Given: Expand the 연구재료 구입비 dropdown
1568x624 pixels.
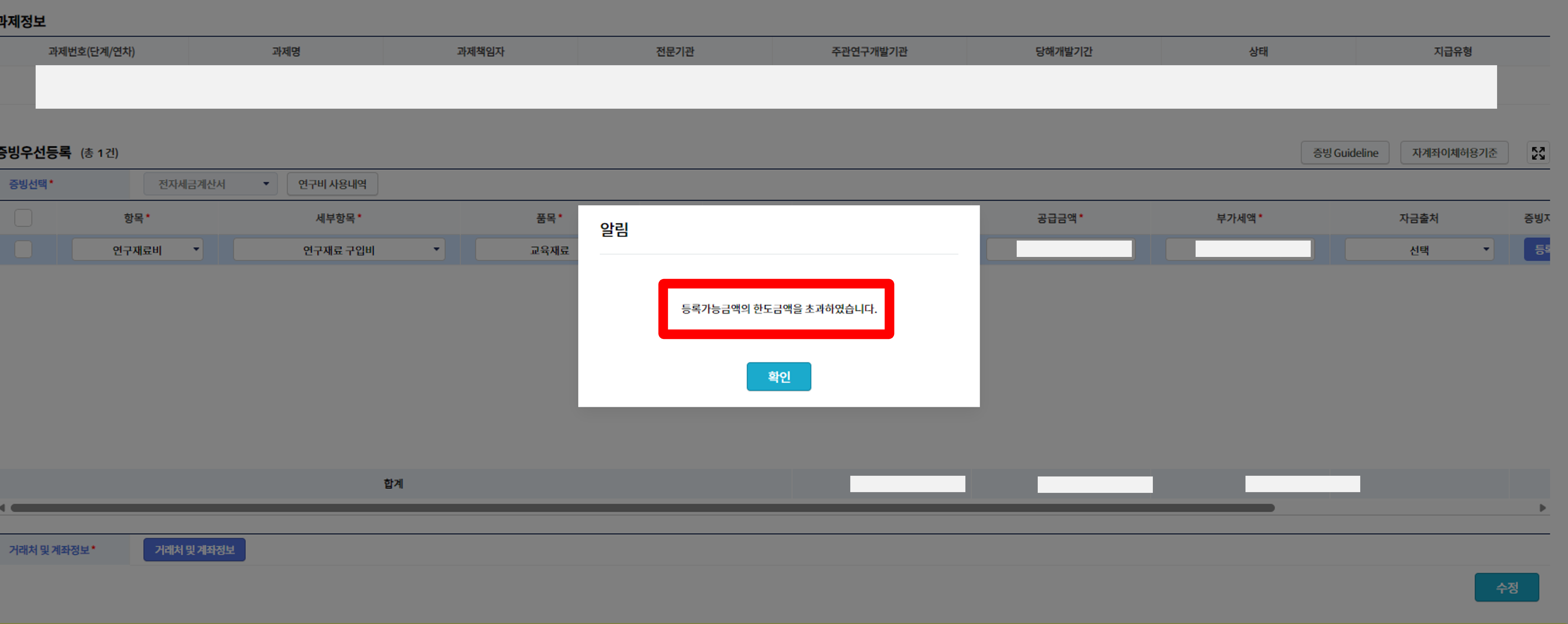Looking at the screenshot, I should [x=339, y=249].
